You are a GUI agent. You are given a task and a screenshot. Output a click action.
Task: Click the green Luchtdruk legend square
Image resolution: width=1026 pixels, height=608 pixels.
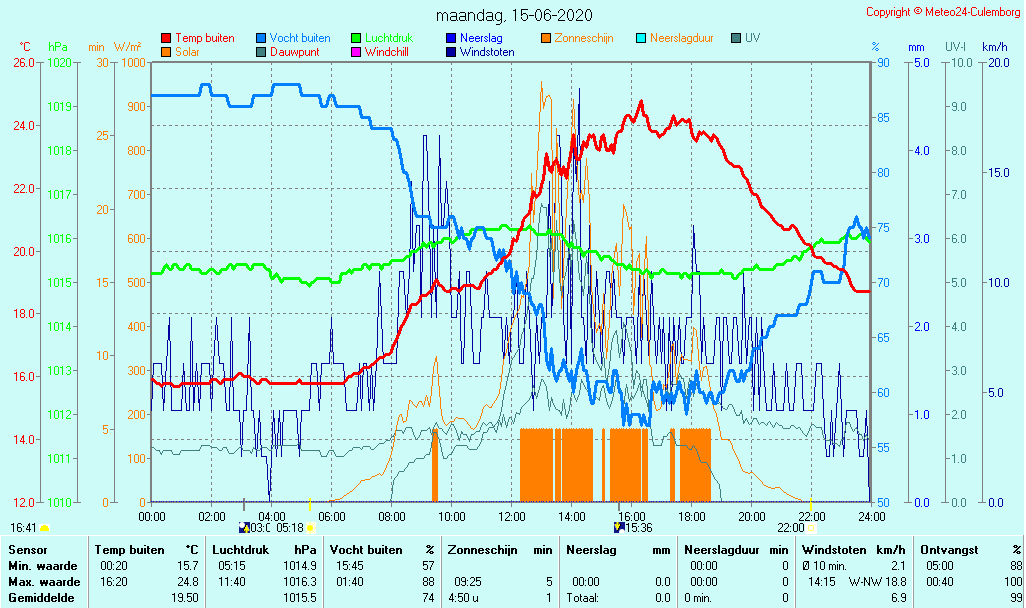[x=356, y=38]
